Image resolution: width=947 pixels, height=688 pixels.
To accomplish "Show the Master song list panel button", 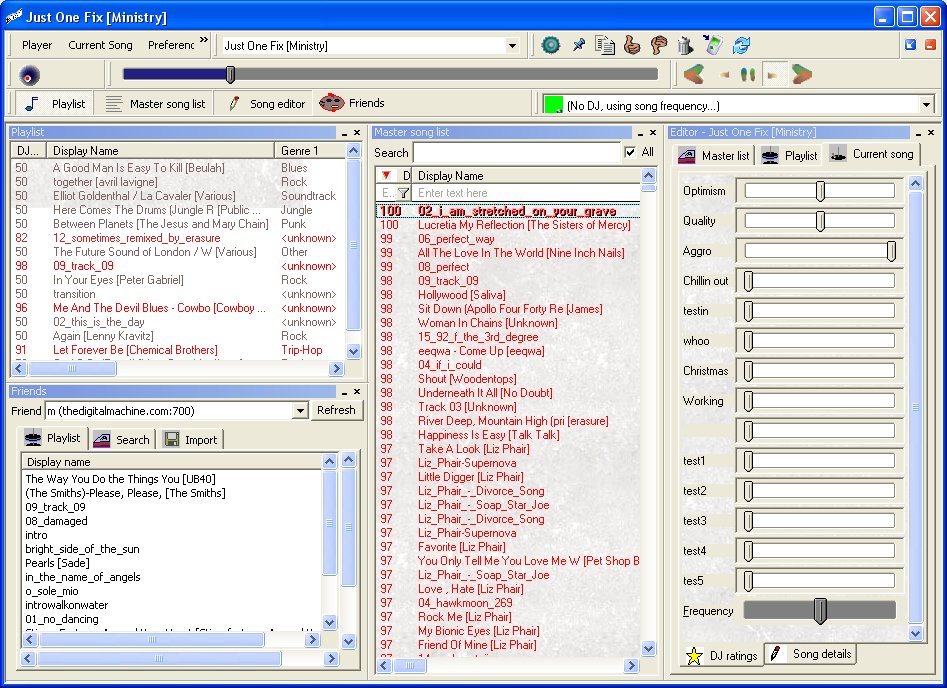I will pos(156,104).
